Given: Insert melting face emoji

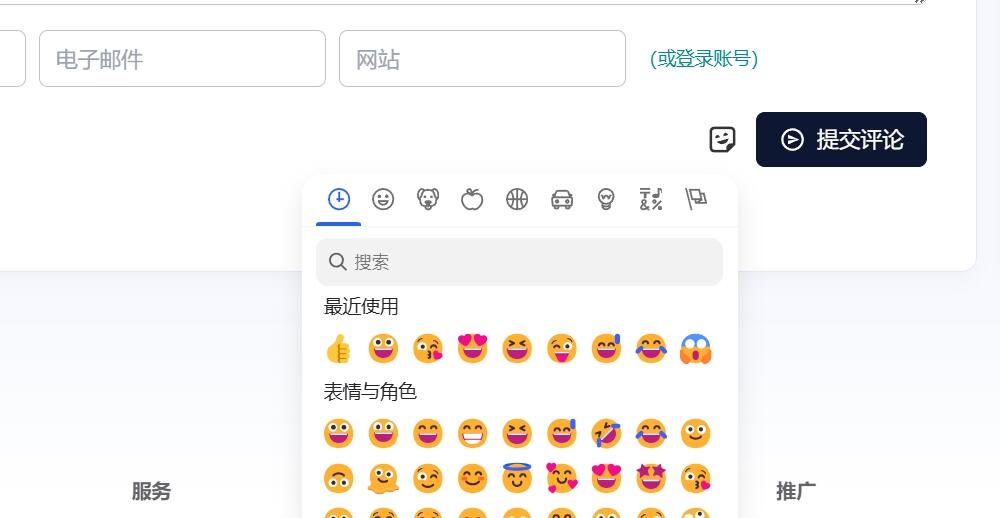Looking at the screenshot, I should tap(383, 478).
